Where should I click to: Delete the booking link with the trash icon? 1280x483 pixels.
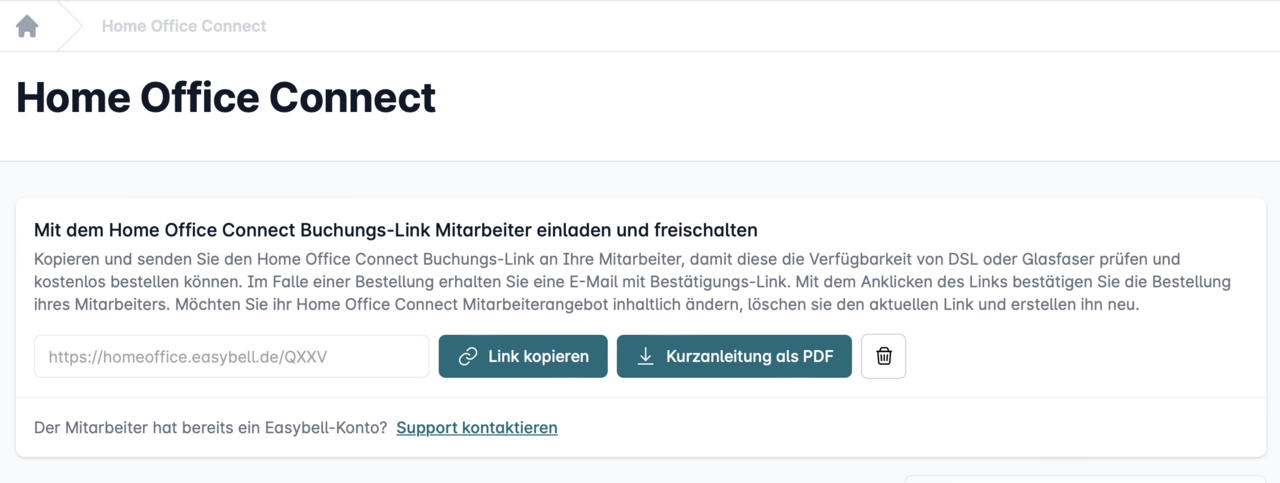pyautogui.click(x=884, y=357)
